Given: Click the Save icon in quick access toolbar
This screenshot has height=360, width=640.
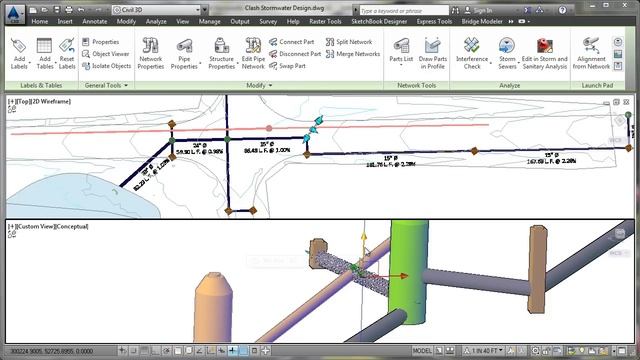Looking at the screenshot, I should (x=56, y=10).
